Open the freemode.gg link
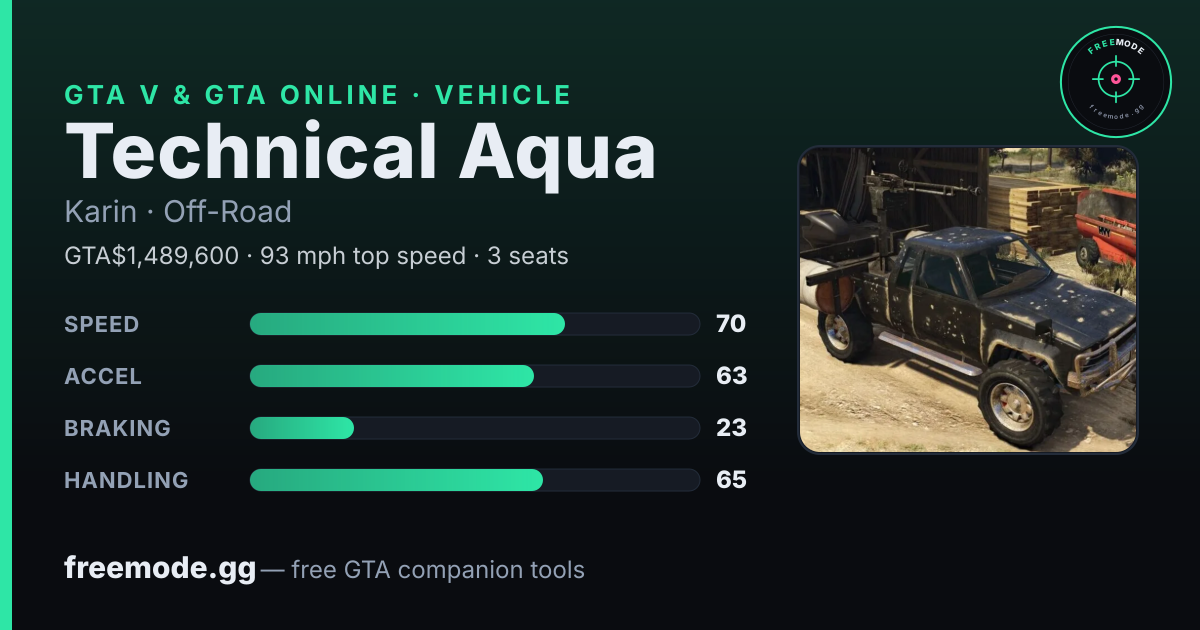 160,569
